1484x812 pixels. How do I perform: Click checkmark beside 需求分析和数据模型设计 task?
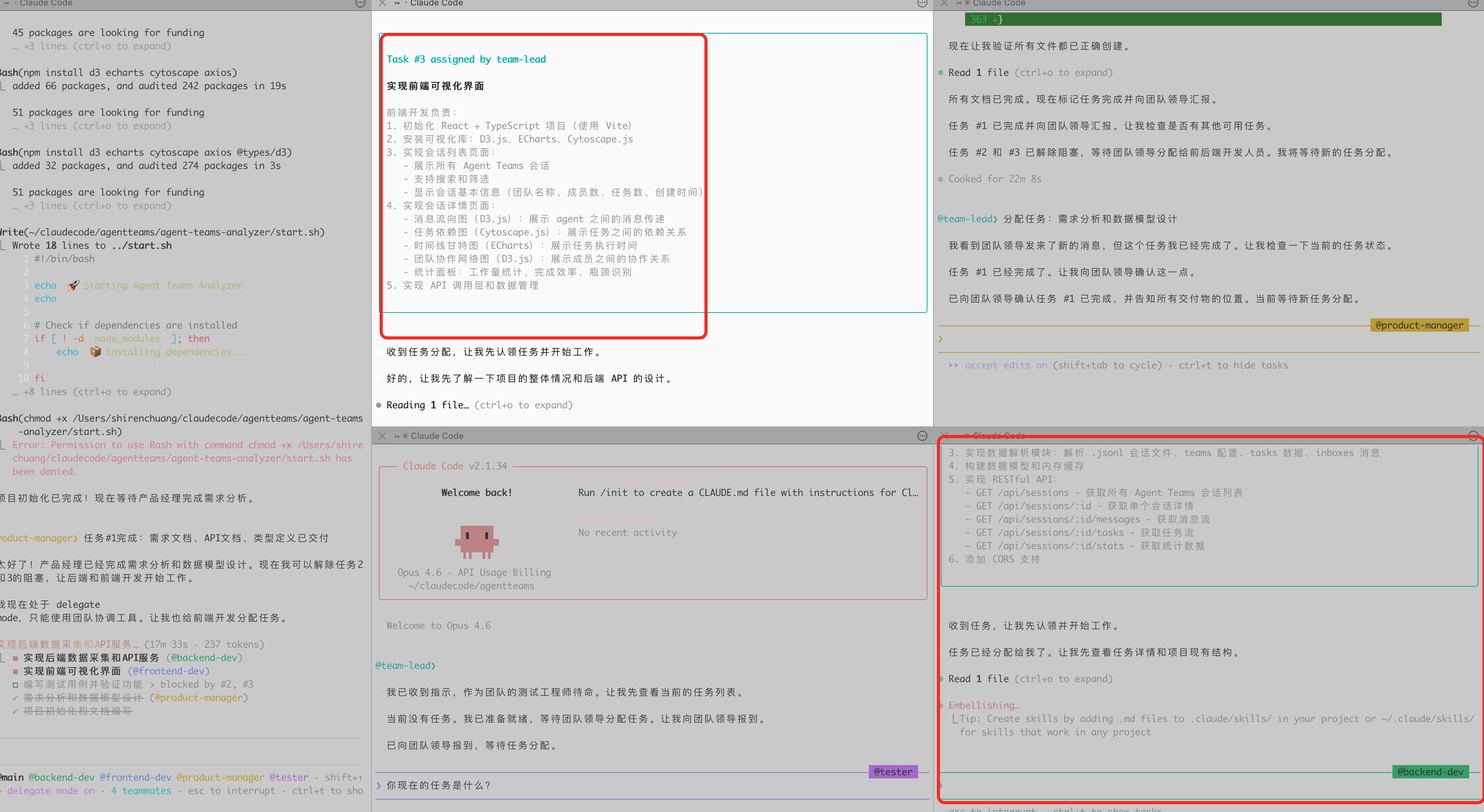16,698
